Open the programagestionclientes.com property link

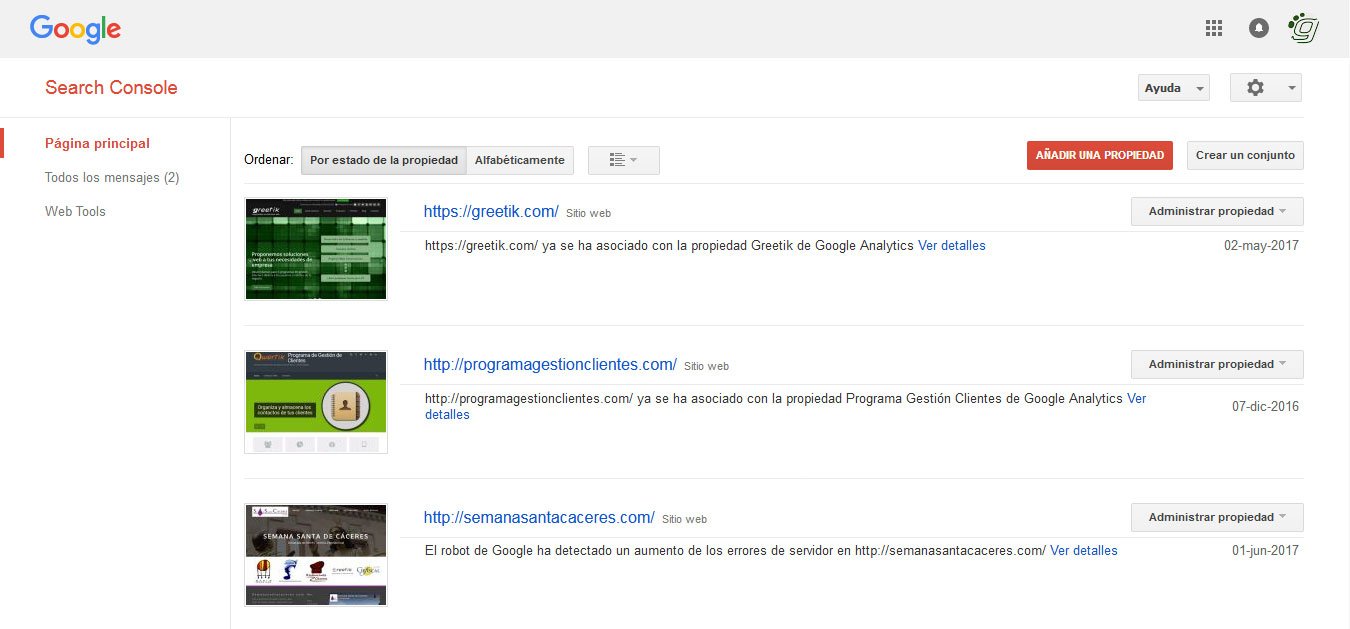550,365
